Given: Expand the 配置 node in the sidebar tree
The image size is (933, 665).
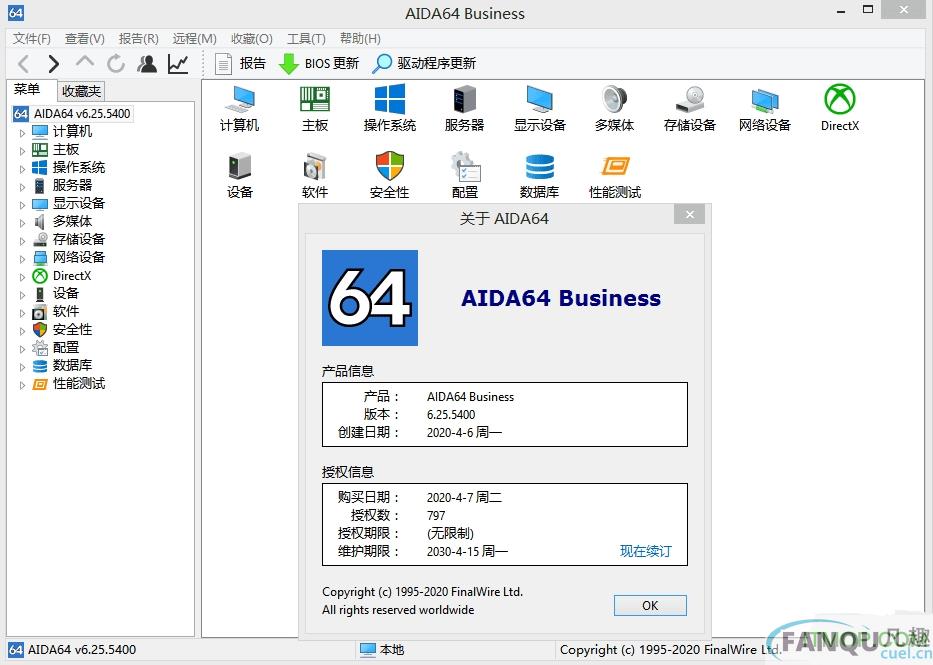Looking at the screenshot, I should (23, 349).
